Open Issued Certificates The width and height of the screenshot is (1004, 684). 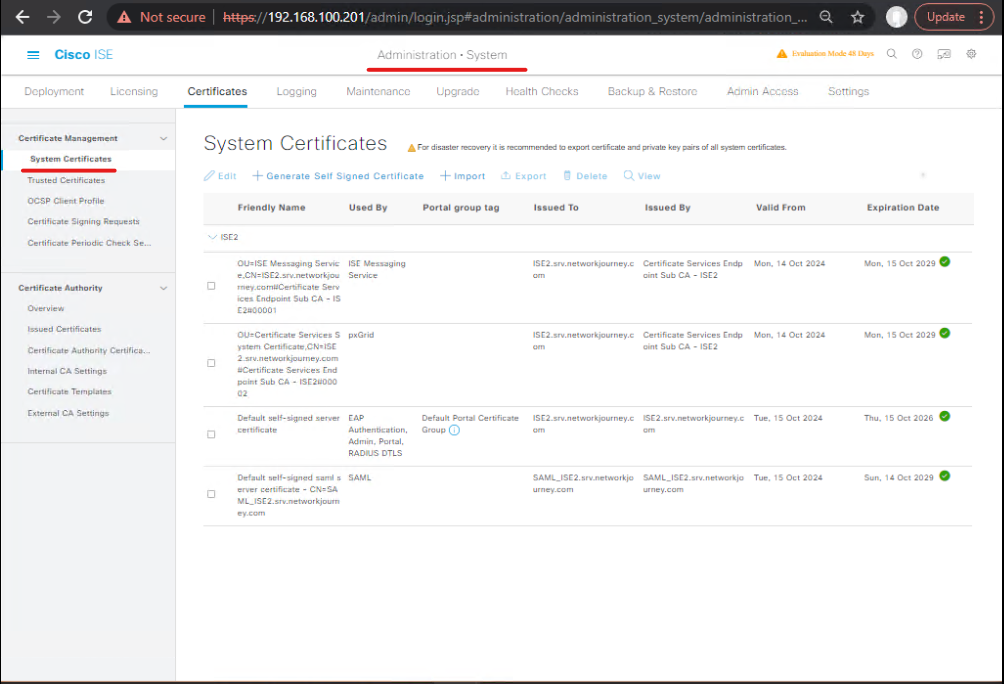click(64, 329)
